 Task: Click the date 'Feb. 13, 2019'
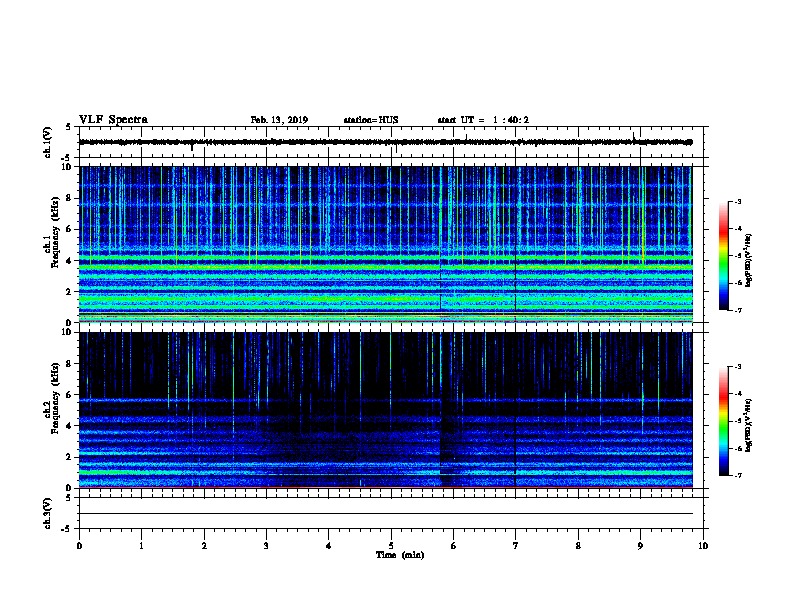pos(279,120)
